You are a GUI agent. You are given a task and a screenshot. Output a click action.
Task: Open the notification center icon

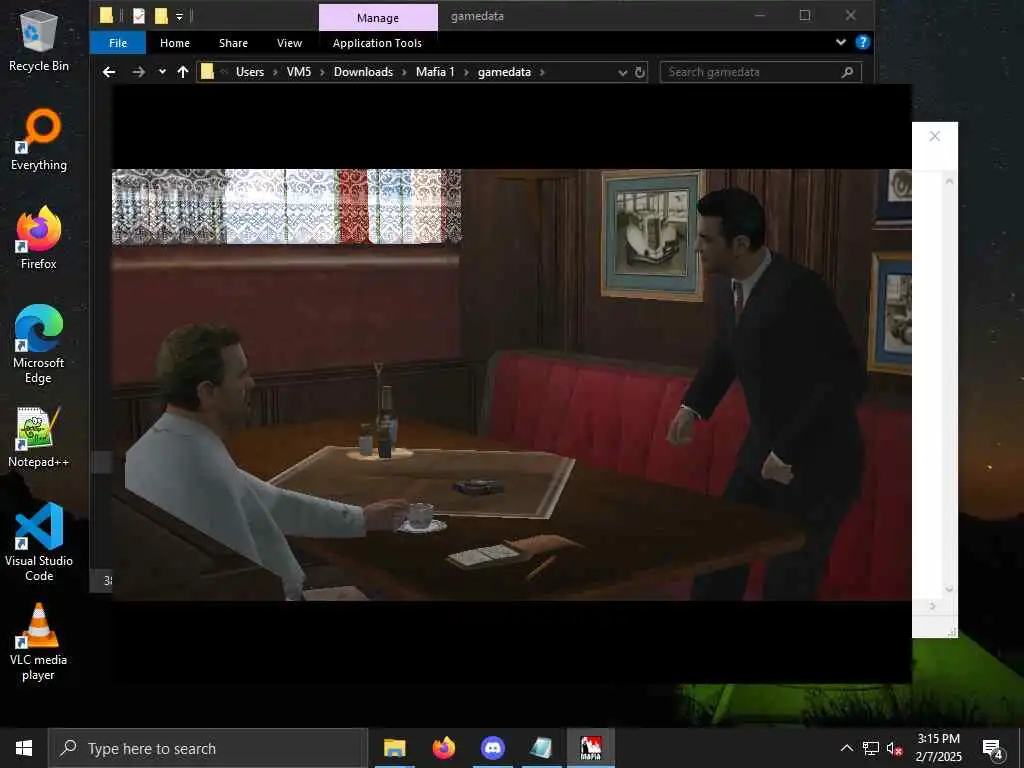pos(992,748)
